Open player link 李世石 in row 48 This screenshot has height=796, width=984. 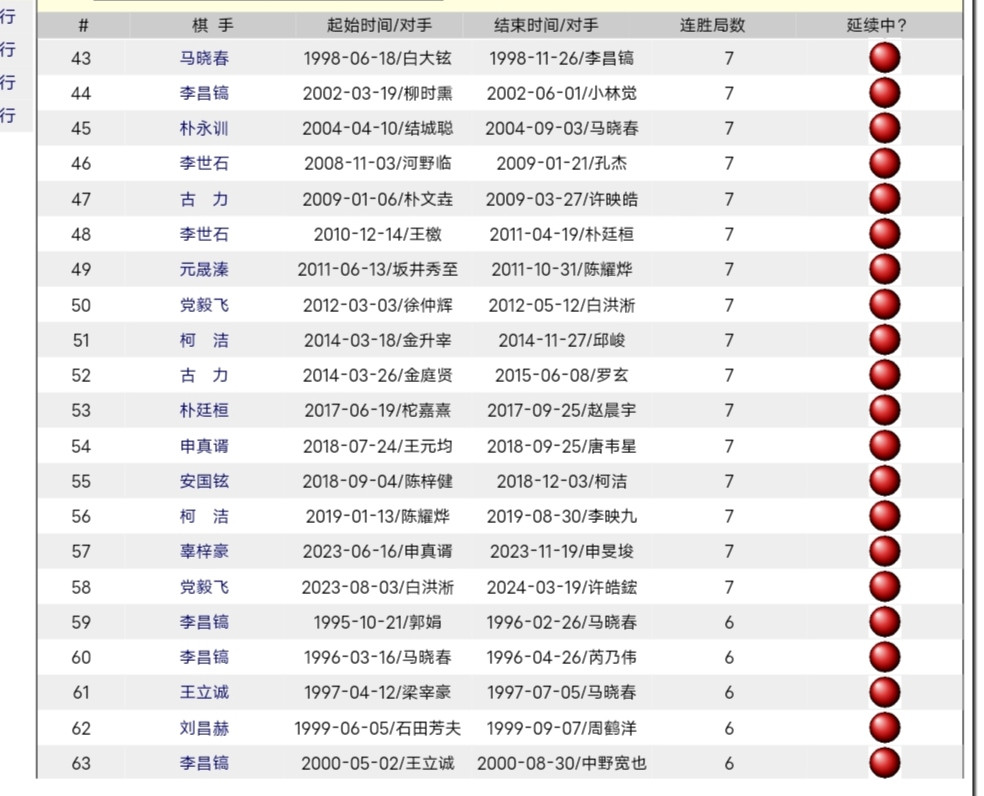point(204,234)
